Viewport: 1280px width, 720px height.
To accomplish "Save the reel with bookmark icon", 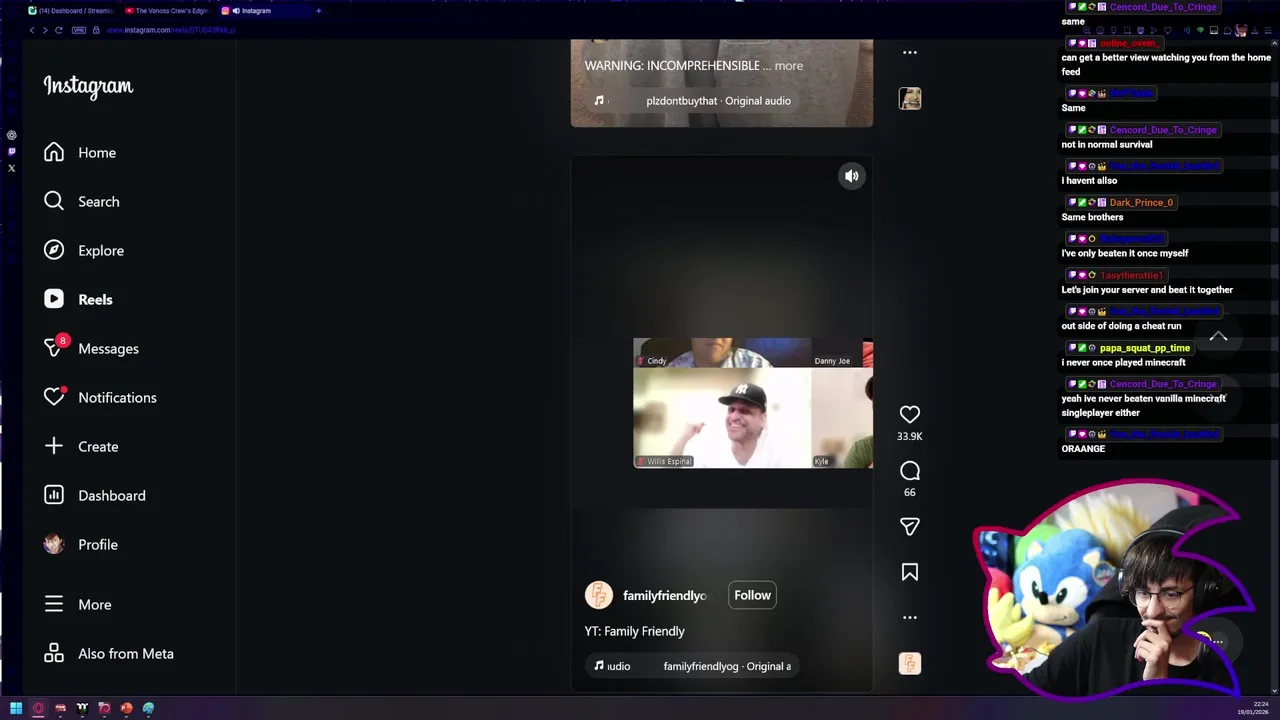I will point(909,572).
